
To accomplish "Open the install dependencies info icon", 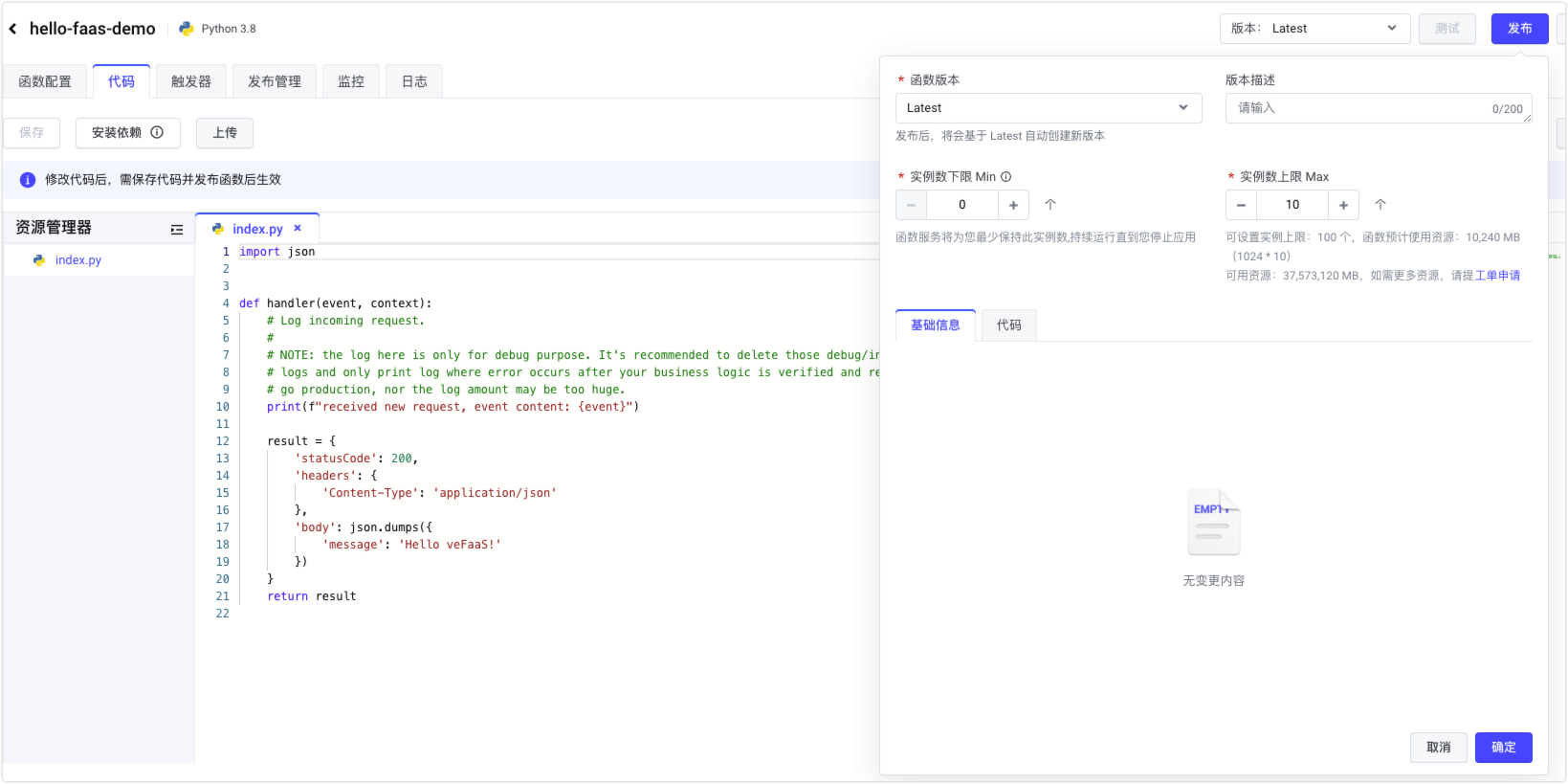I will pos(157,132).
